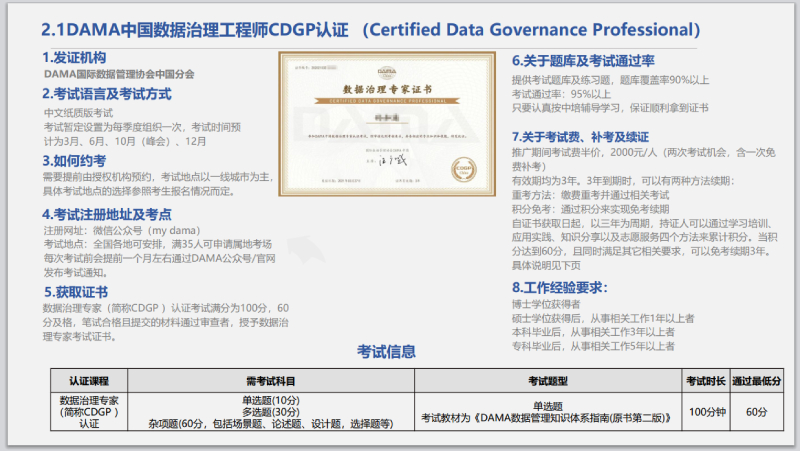Click the line '专科毕业后，从事相关工作5年以上者'
Screen dimensions: 800x451
pos(593,346)
